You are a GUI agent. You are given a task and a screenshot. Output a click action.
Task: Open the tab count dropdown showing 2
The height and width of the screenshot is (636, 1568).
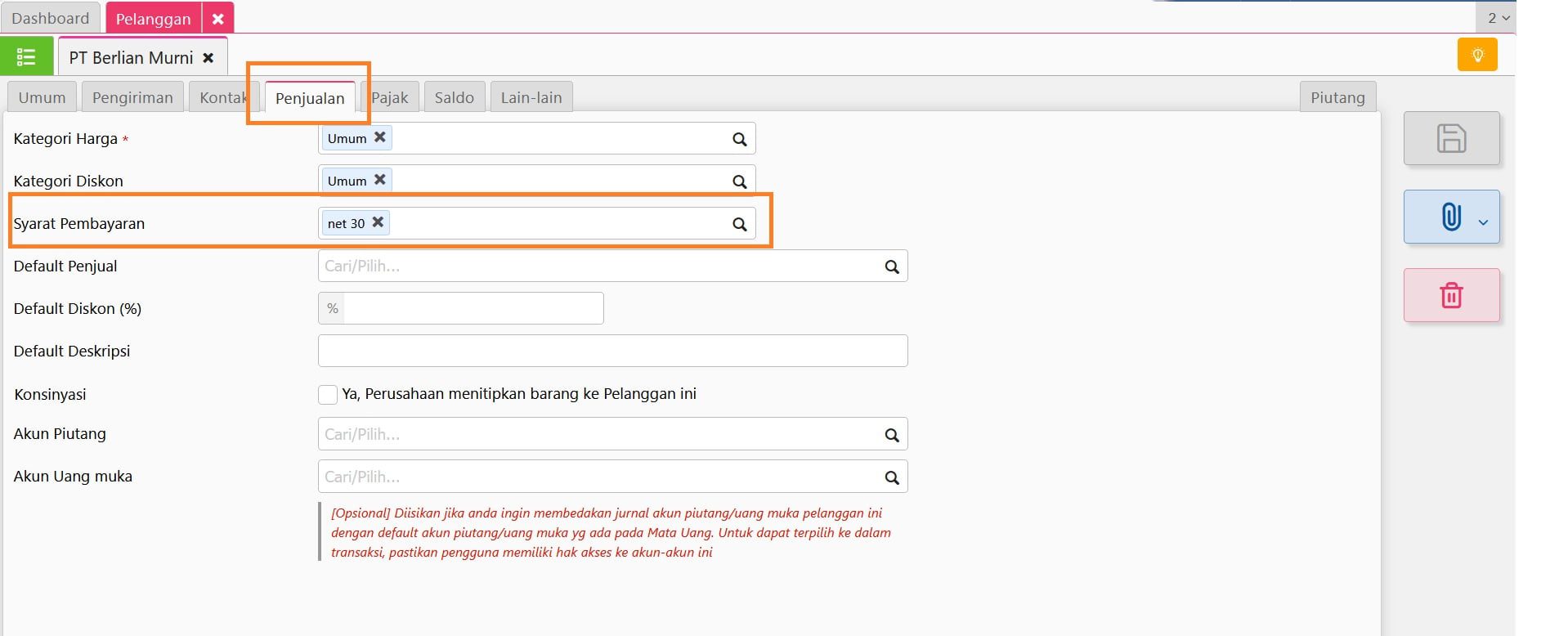pyautogui.click(x=1498, y=18)
